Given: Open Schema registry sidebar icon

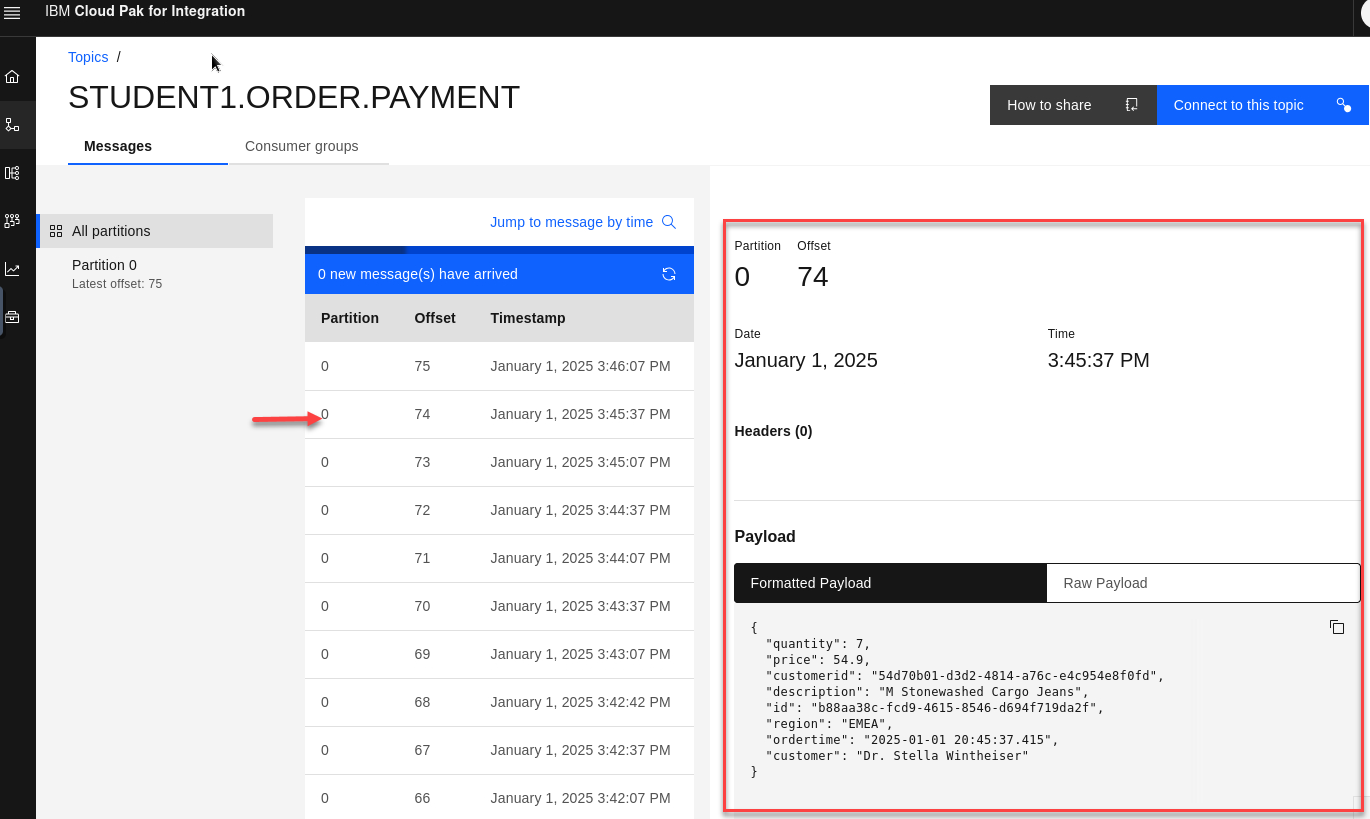Looking at the screenshot, I should click(12, 173).
